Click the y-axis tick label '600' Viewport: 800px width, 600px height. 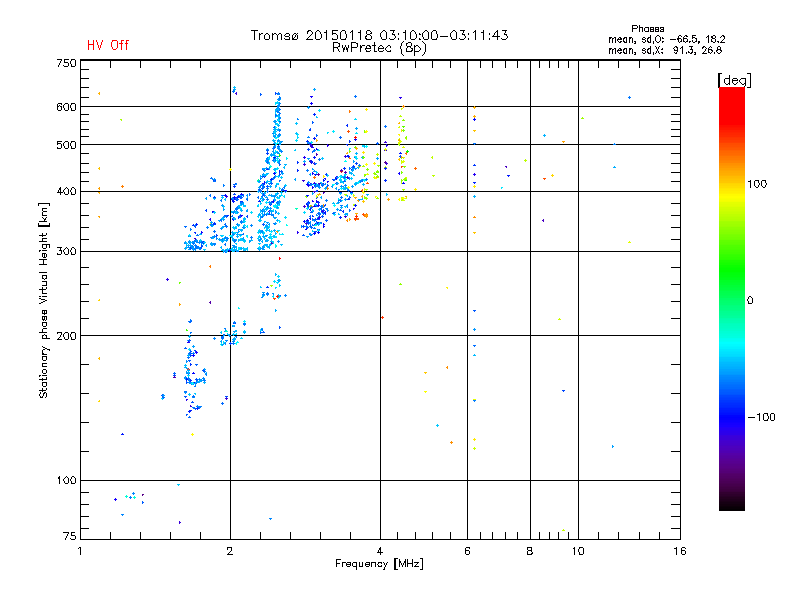(x=66, y=107)
